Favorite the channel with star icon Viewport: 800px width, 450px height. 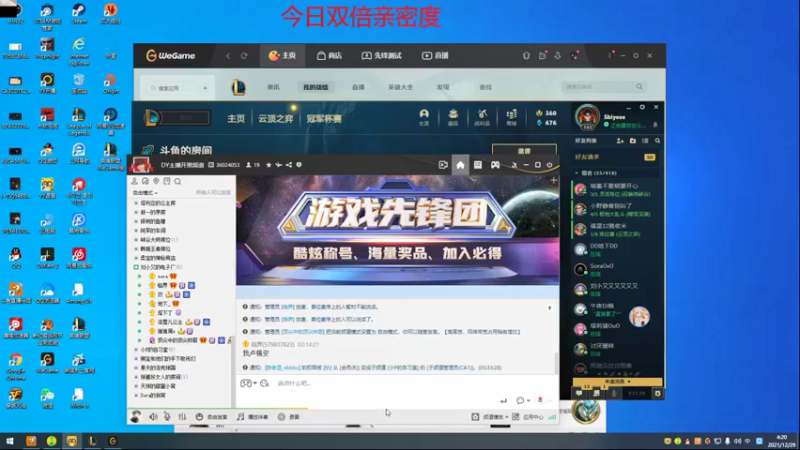click(x=269, y=165)
